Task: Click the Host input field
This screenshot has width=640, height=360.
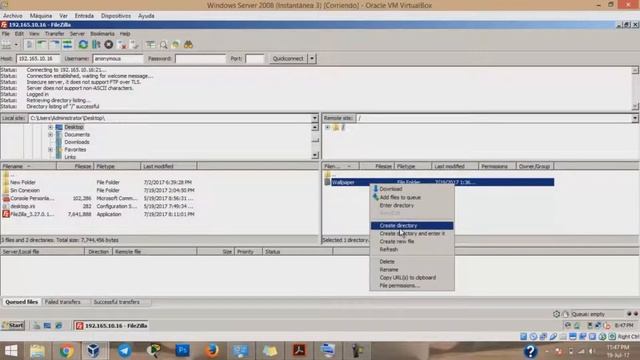Action: [38, 59]
